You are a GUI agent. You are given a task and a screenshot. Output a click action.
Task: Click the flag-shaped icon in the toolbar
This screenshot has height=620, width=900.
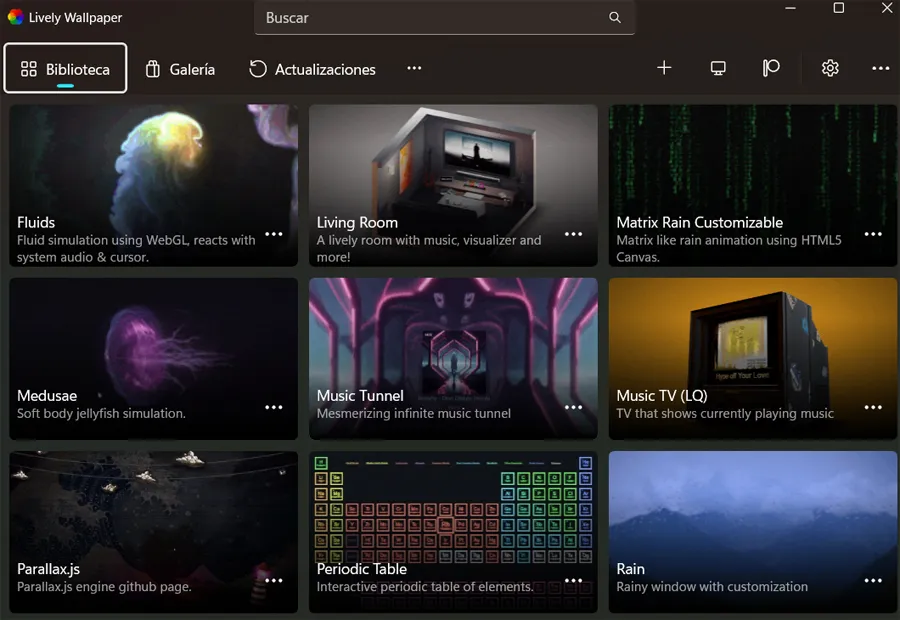pyautogui.click(x=771, y=68)
